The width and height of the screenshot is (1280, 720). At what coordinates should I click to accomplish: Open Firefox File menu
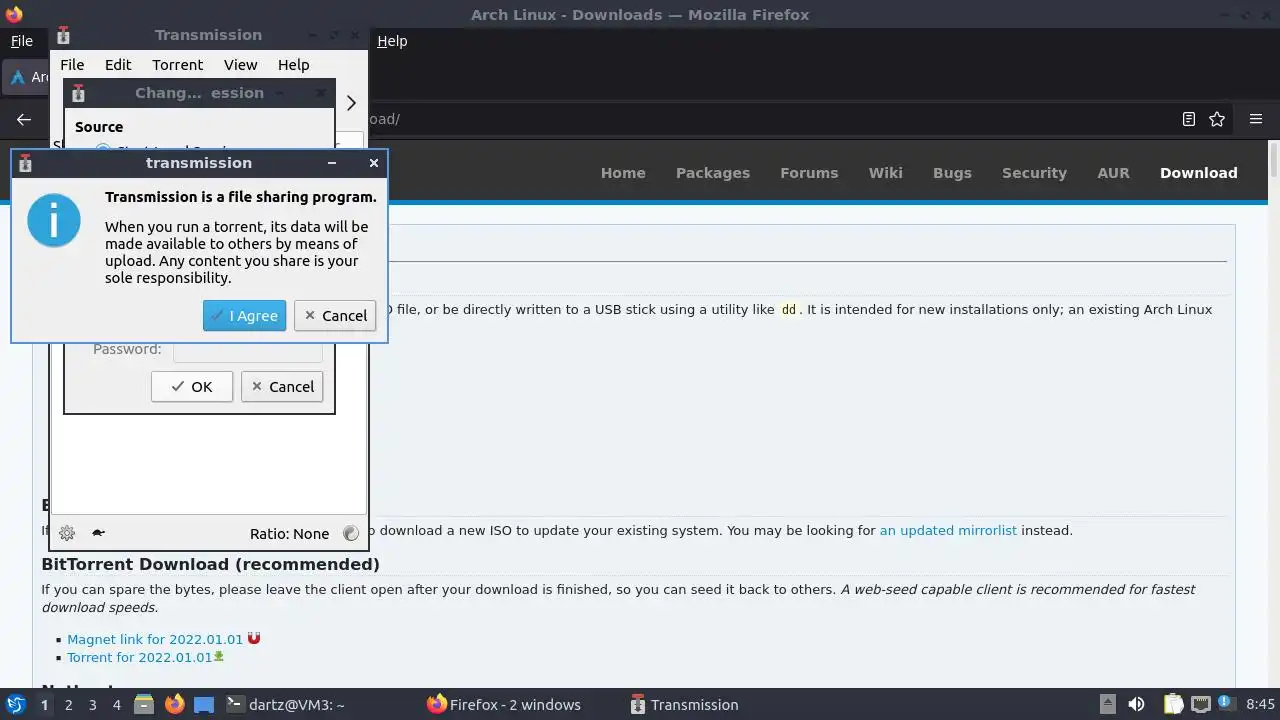tap(21, 41)
